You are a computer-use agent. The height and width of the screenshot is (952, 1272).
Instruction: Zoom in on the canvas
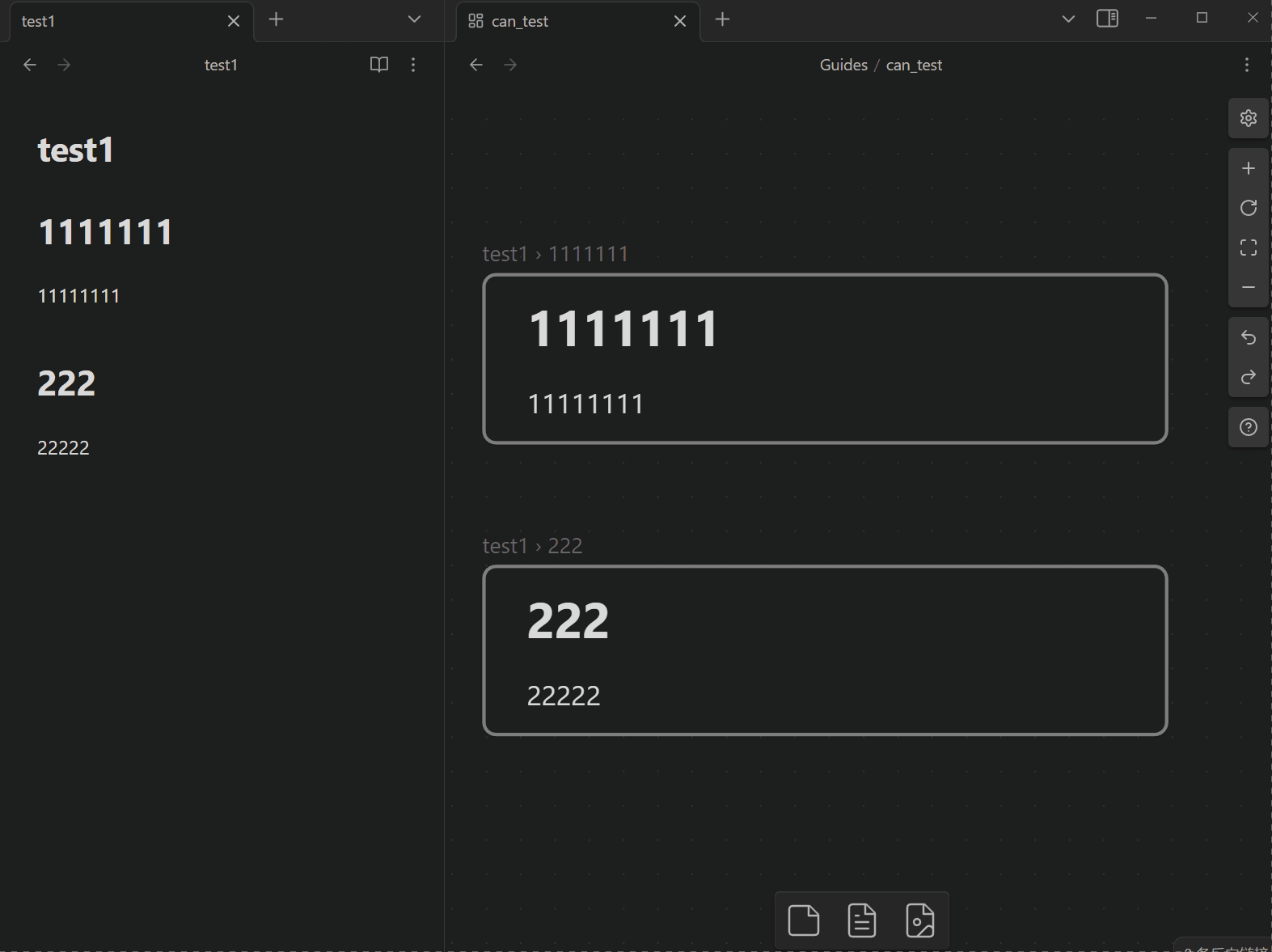click(x=1248, y=168)
